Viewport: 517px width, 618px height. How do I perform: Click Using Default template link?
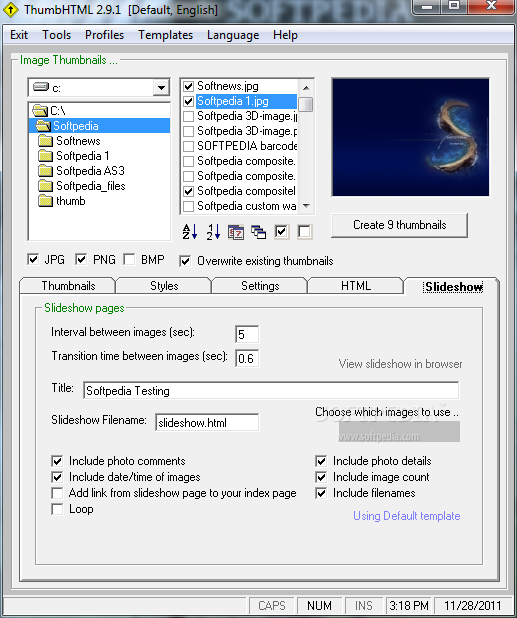tap(407, 516)
